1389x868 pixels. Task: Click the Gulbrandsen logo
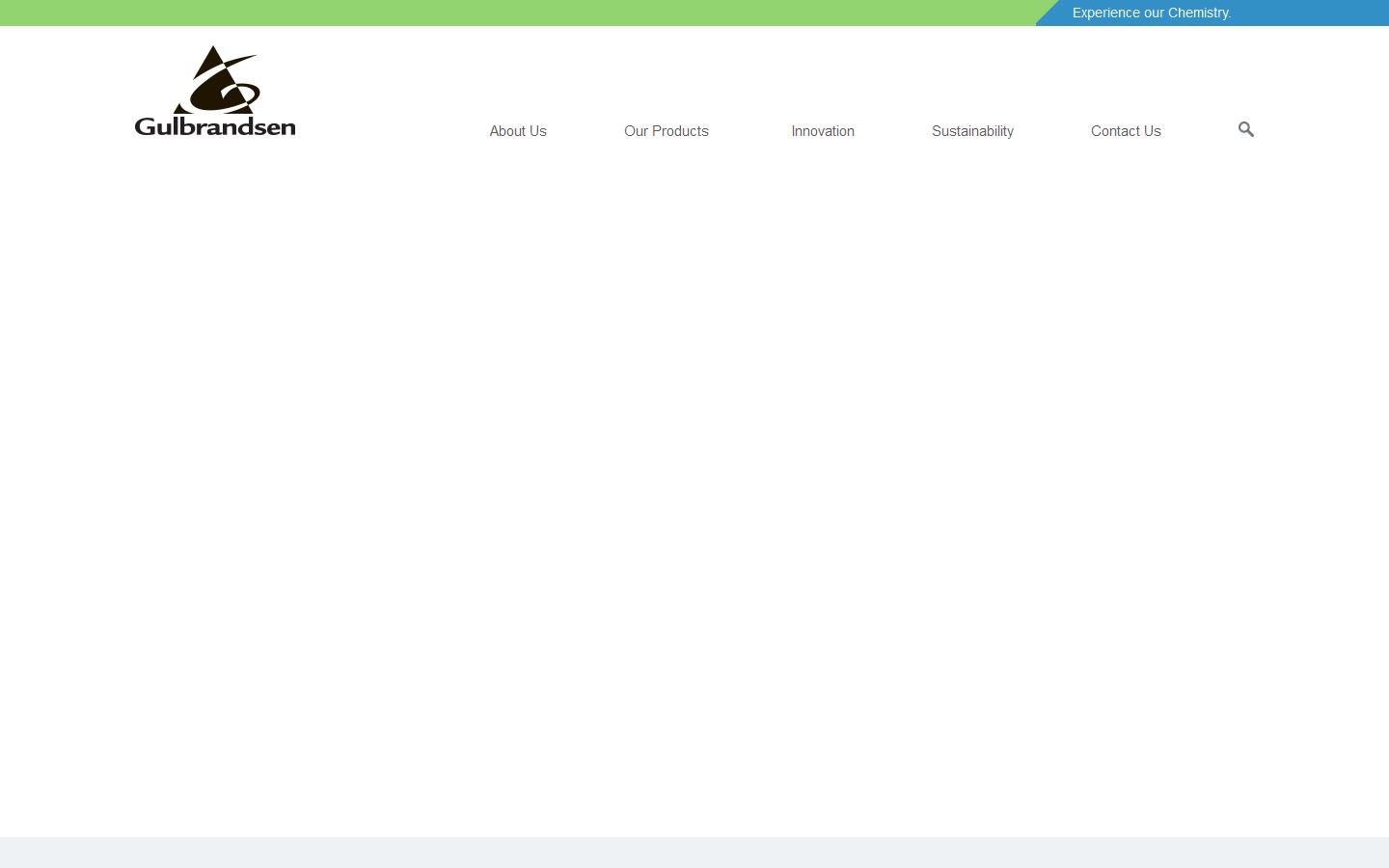tap(215, 91)
